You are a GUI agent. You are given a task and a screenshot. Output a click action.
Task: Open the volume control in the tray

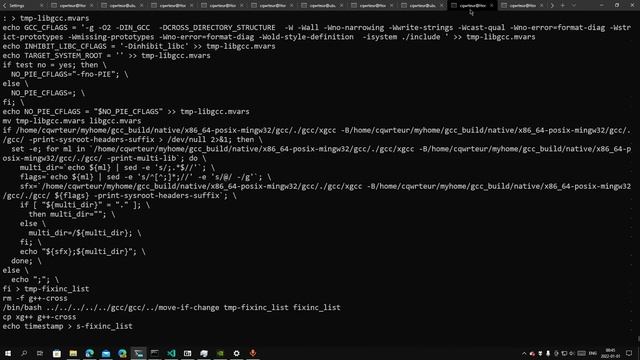tap(572, 353)
